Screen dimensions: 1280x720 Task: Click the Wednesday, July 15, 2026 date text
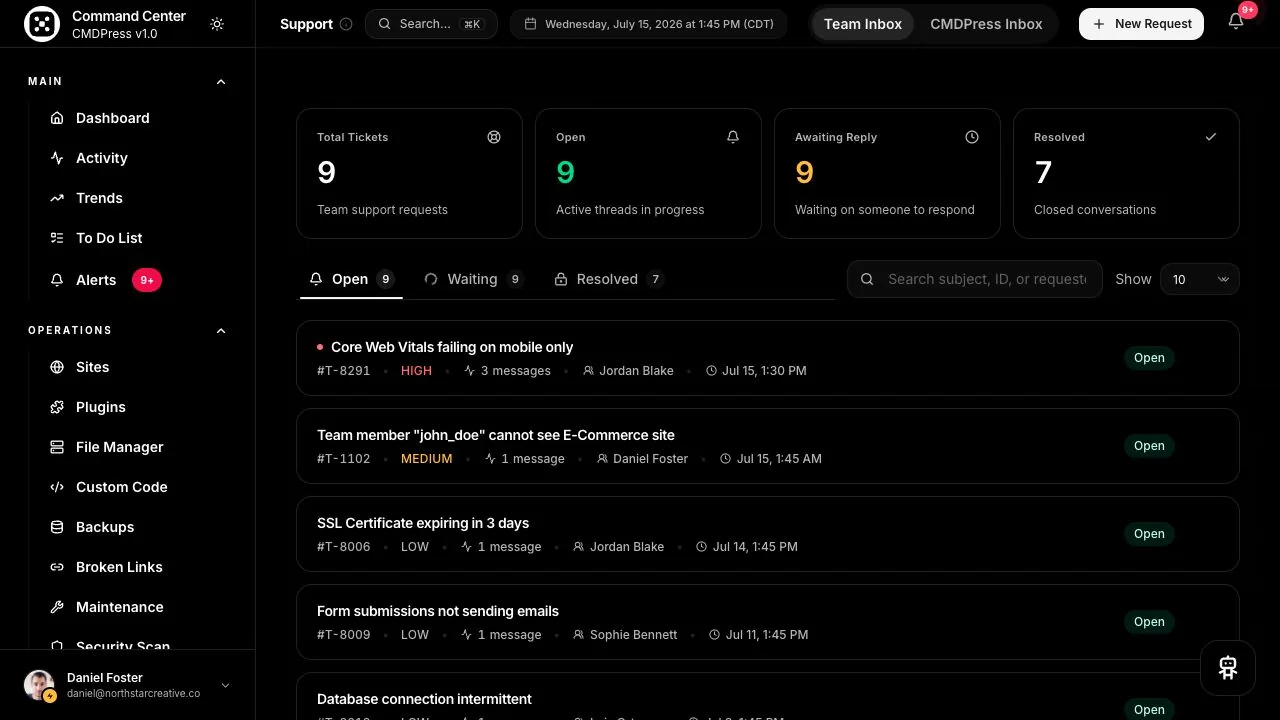(659, 24)
